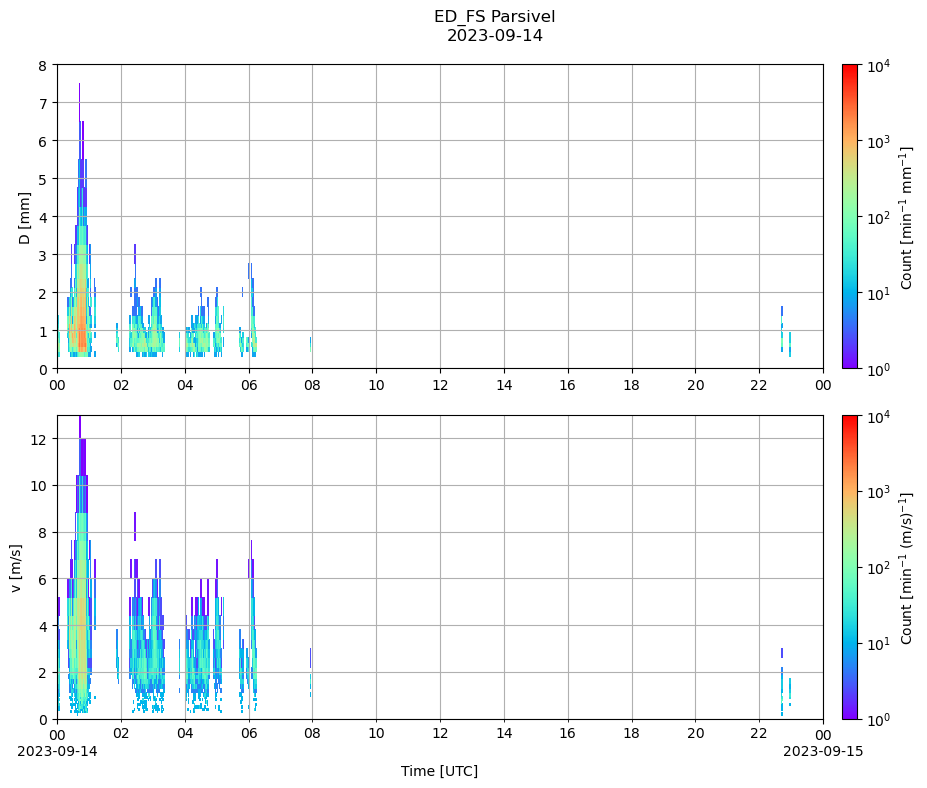Screen dimensions: 927x788
Task: Click tick label "5" on the D axis
Action: [42, 180]
